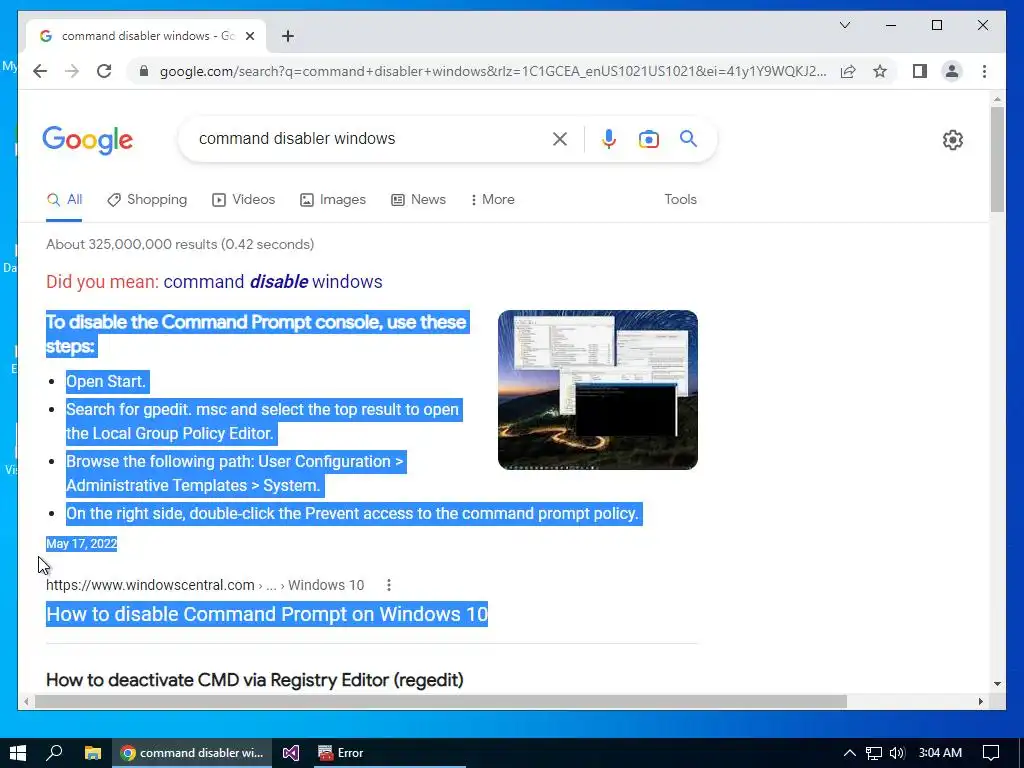This screenshot has width=1024, height=768.
Task: Click suggested 'command disable windows' link
Action: [273, 282]
